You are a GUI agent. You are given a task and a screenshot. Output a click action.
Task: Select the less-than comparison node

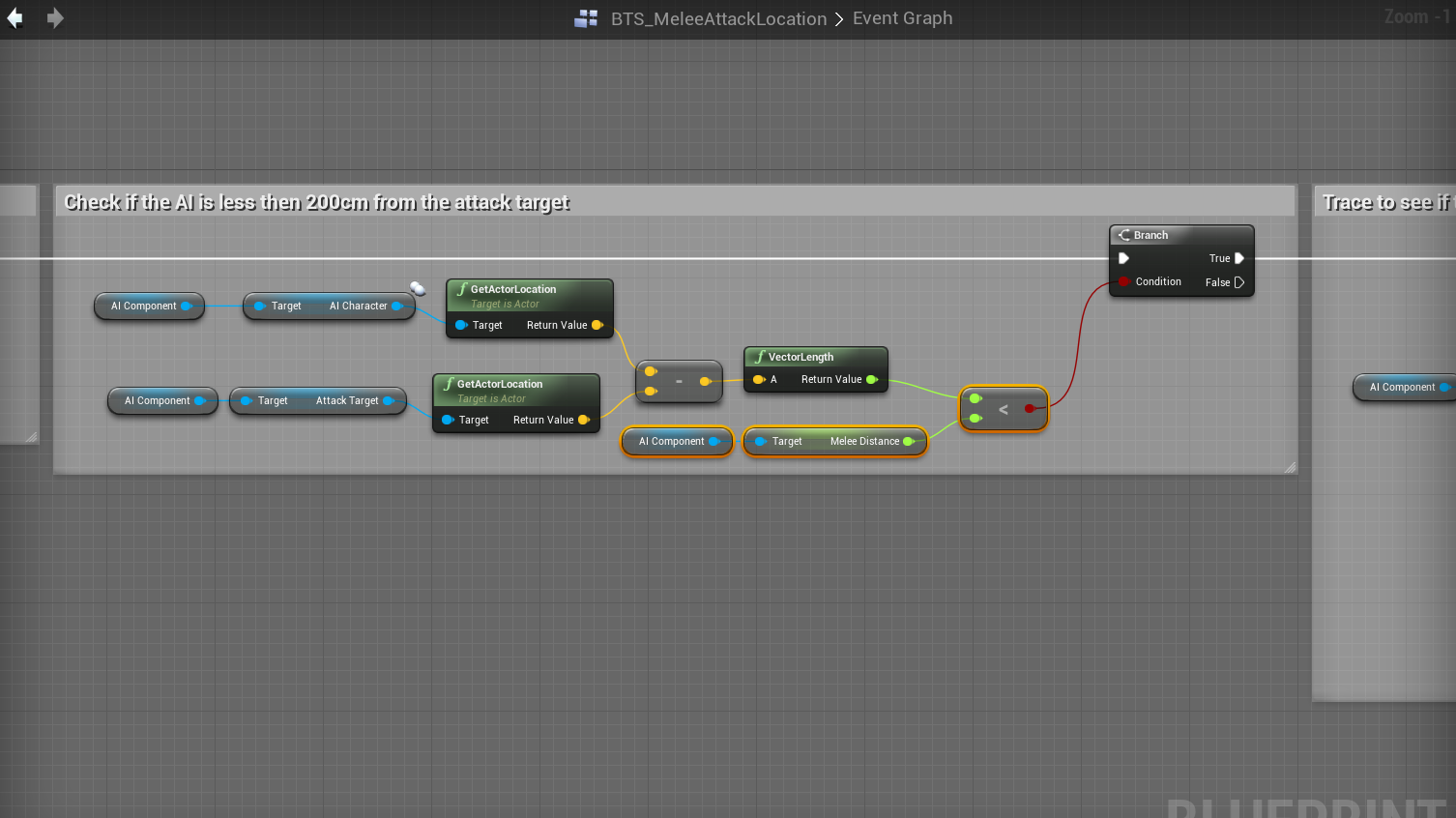1004,410
